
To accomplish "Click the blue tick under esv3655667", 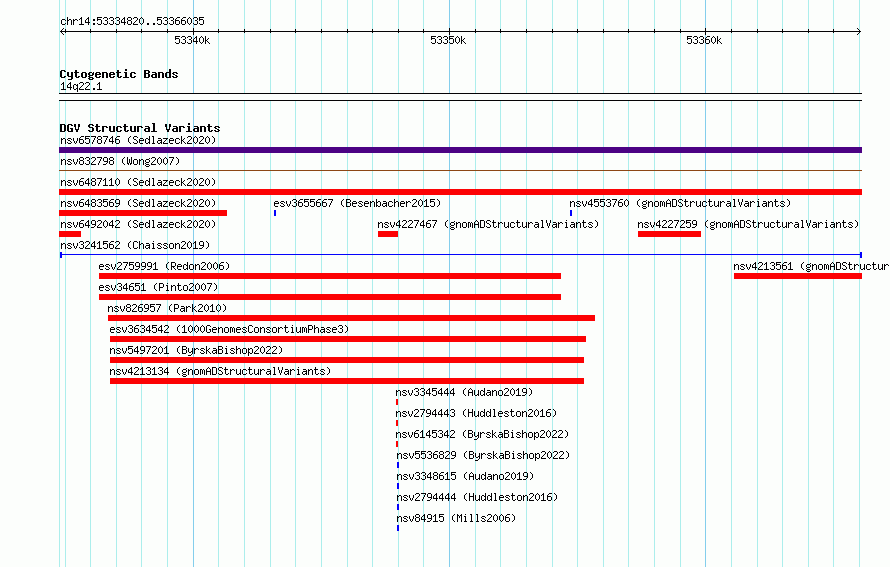I will click(275, 213).
